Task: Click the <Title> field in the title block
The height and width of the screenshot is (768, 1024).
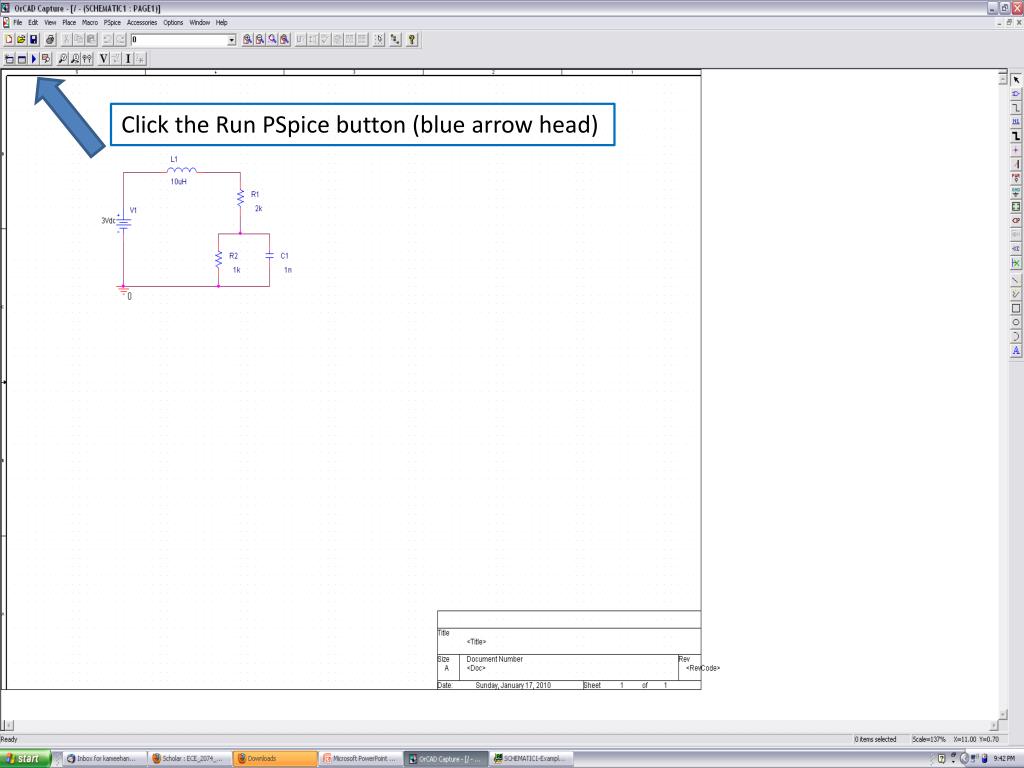Action: (476, 642)
